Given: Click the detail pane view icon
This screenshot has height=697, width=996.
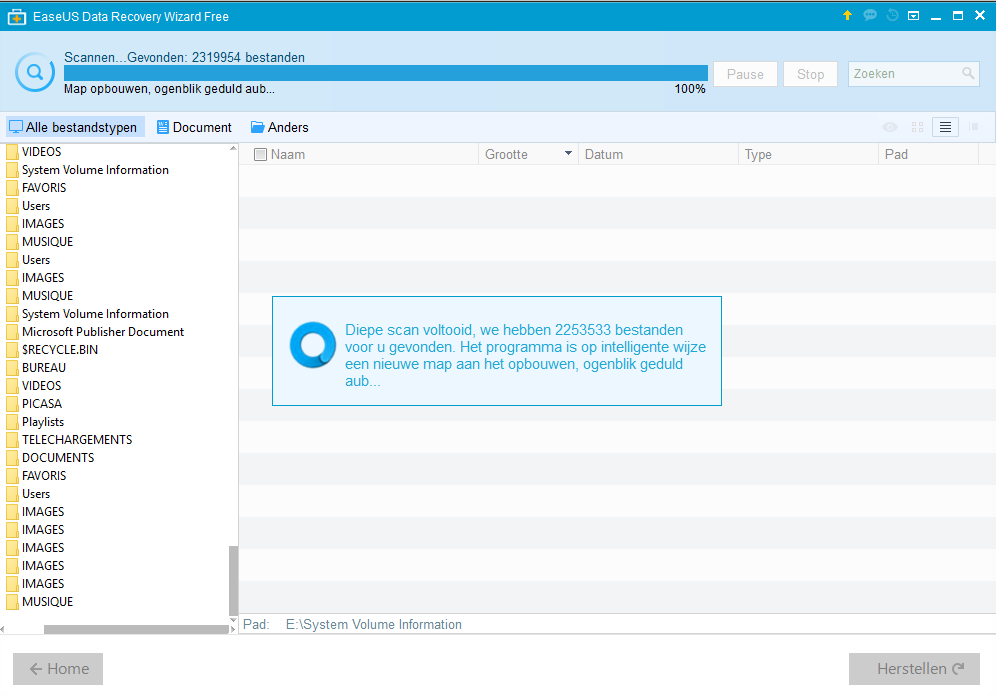Looking at the screenshot, I should (973, 127).
